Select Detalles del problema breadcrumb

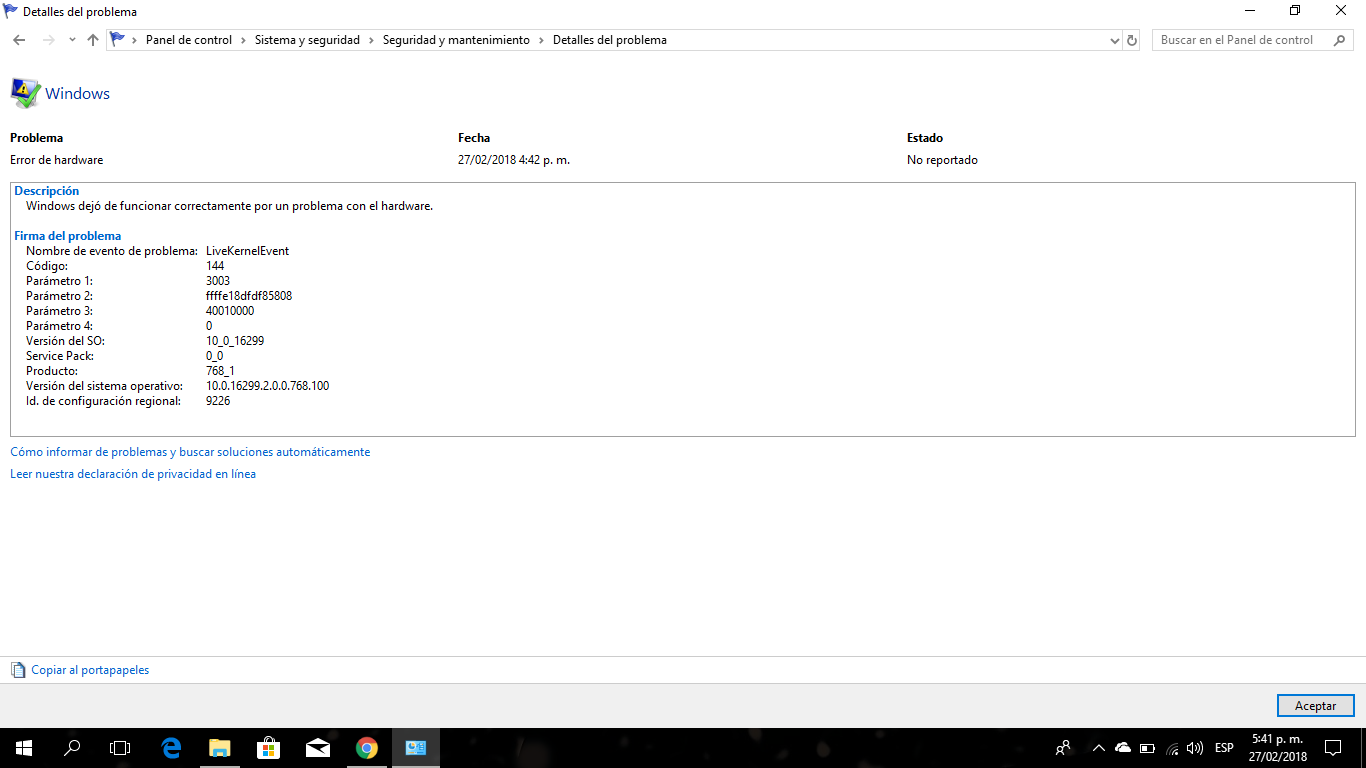click(x=610, y=40)
